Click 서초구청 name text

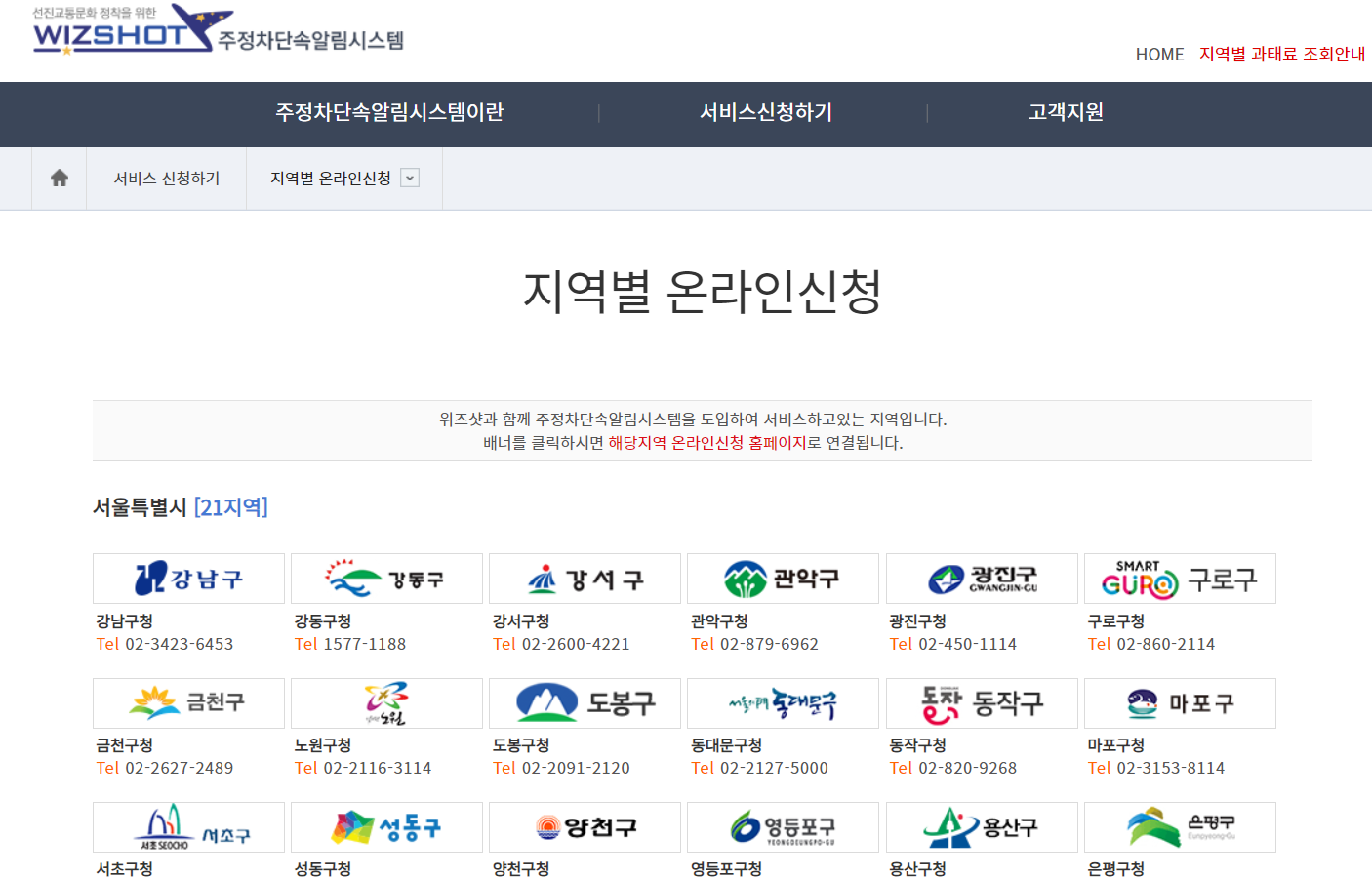click(125, 869)
